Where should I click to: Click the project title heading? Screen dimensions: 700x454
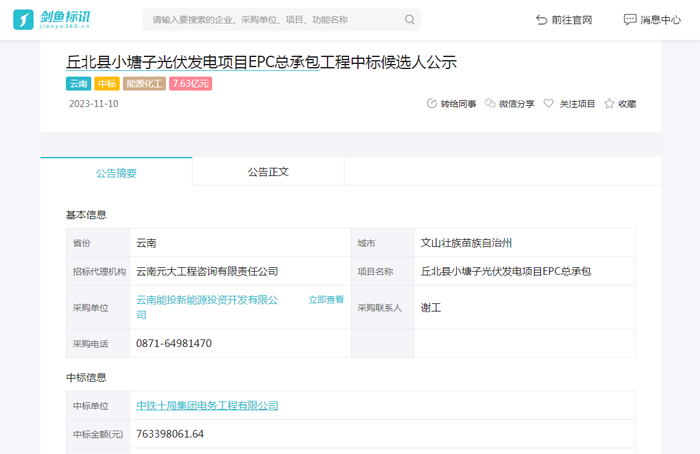pos(262,62)
